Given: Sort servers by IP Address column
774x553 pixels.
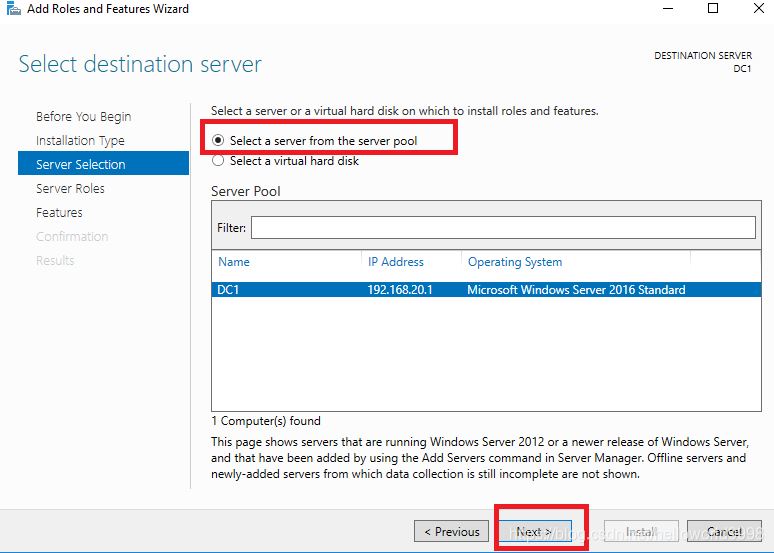Looking at the screenshot, I should coord(396,262).
